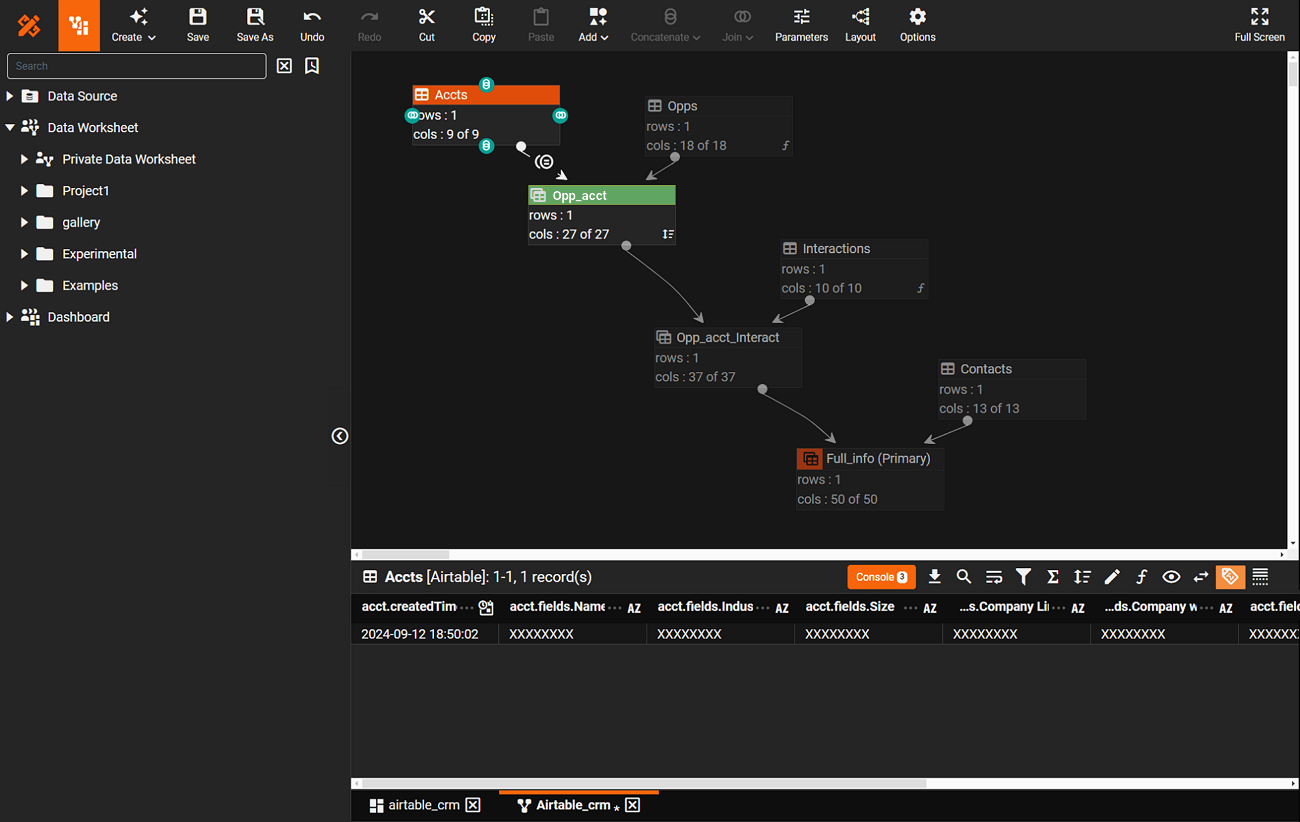
Task: Toggle Full Screen mode
Action: coord(1259,24)
